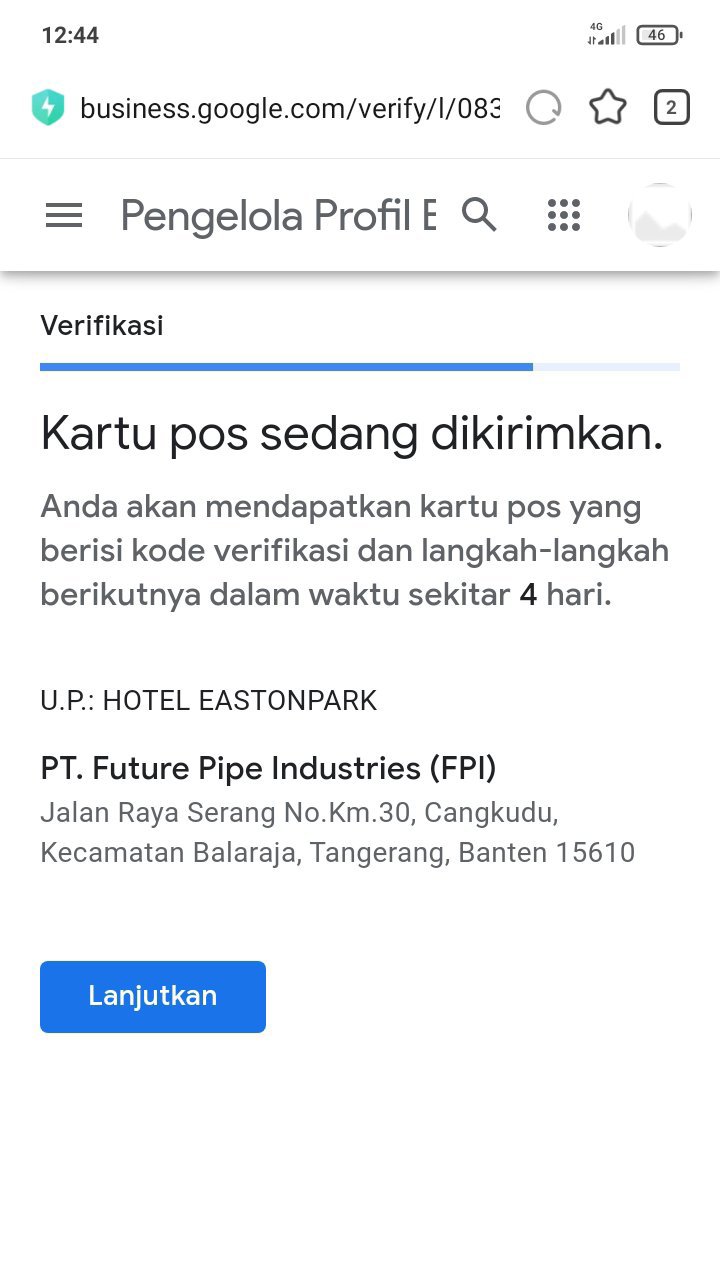Open the tab switcher showing 2 tabs

(671, 108)
